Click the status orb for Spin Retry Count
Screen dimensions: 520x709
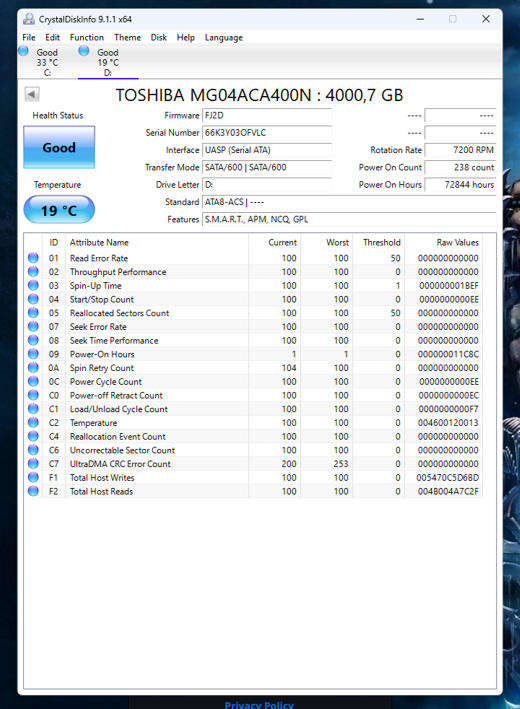tap(33, 368)
